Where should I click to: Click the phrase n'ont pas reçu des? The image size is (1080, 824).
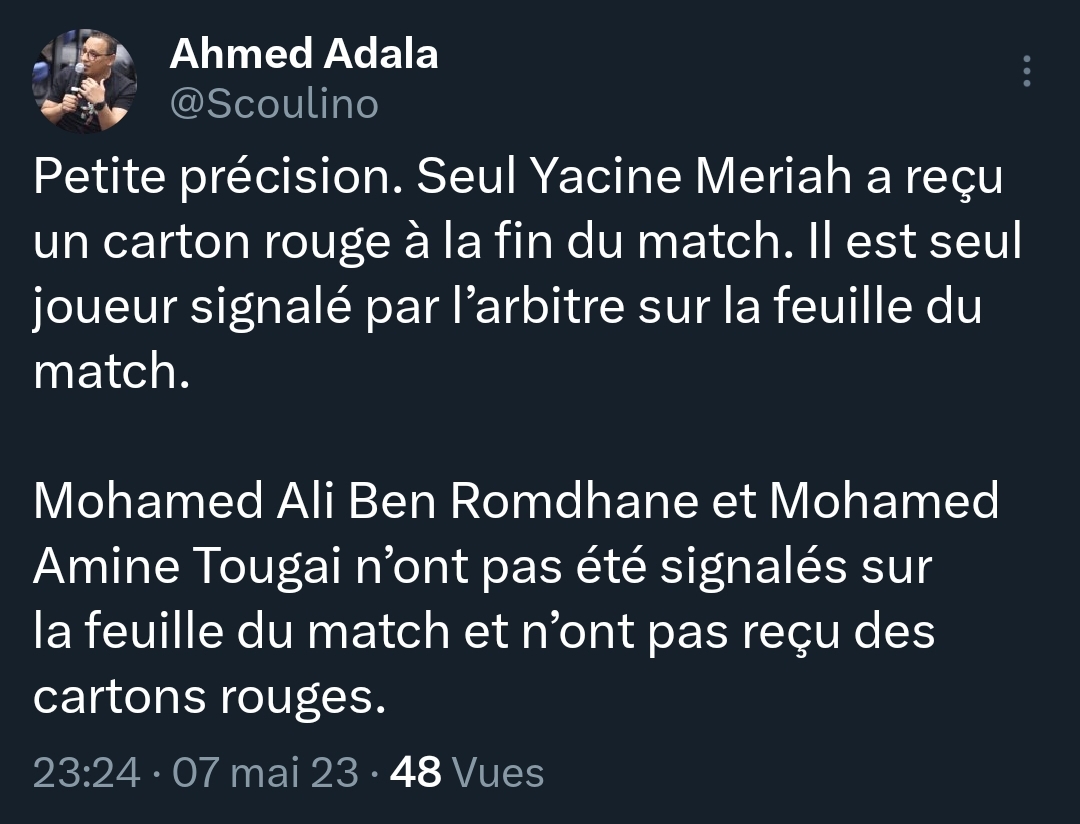pyautogui.click(x=728, y=631)
